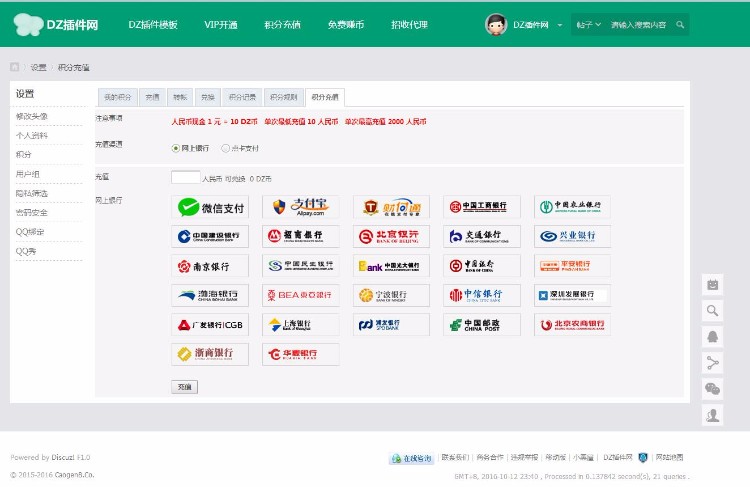
Task: Choose BEA (东亚银行) bank logo
Action: (300, 295)
